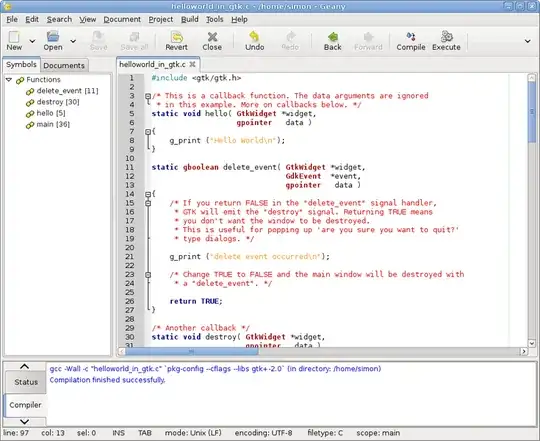540x441 pixels.
Task: Open the Search menu
Action: 59,20
